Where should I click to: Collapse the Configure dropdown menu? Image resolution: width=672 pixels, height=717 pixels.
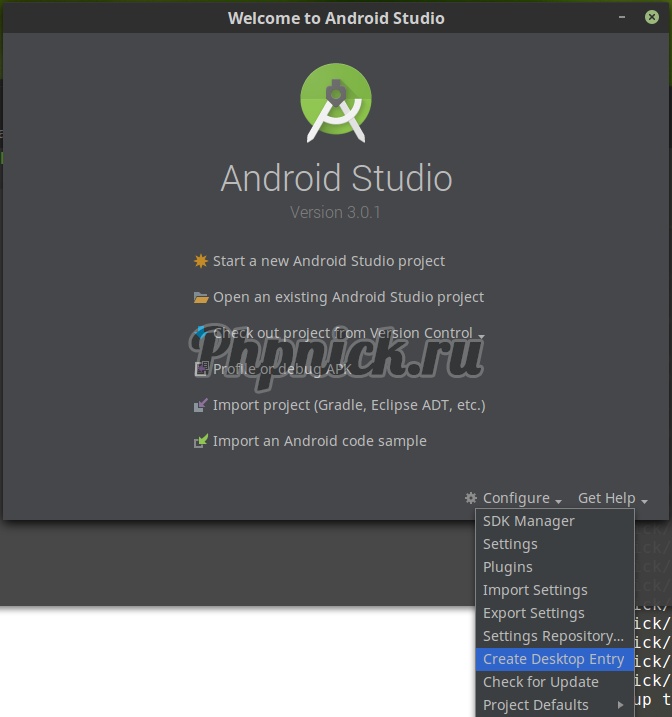[x=522, y=498]
